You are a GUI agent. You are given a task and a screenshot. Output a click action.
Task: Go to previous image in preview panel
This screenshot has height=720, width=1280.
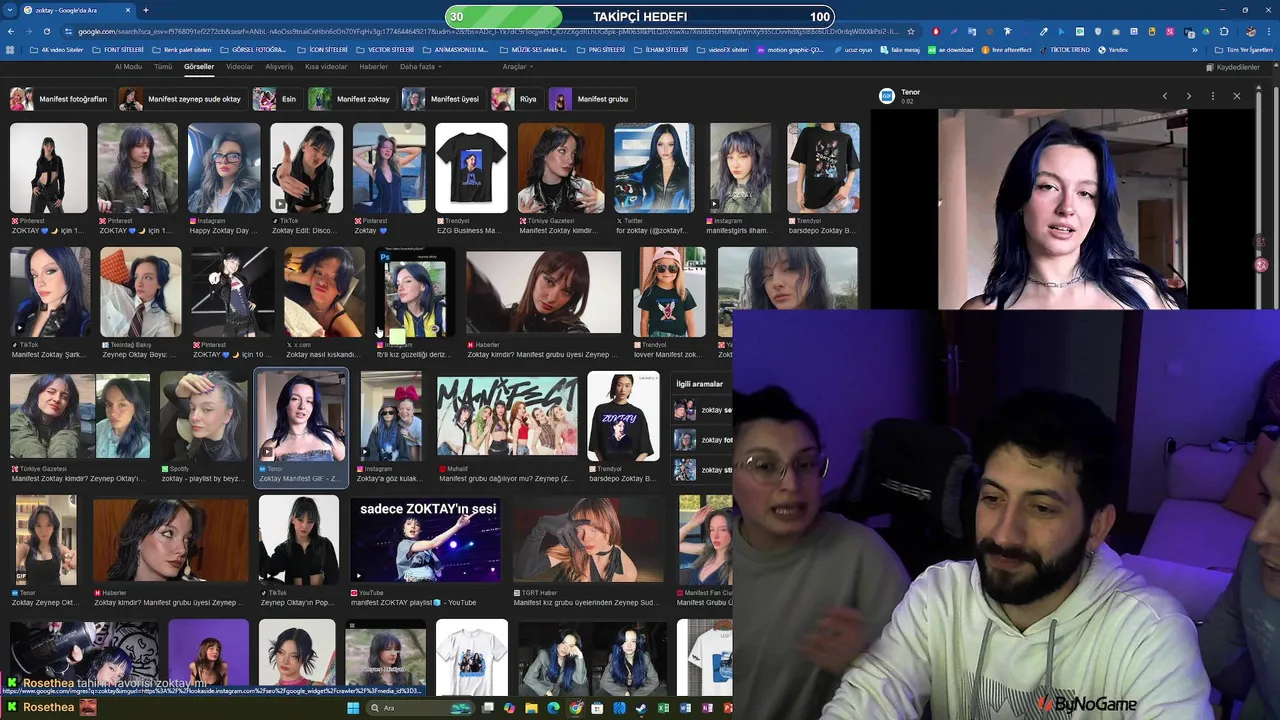[1165, 96]
